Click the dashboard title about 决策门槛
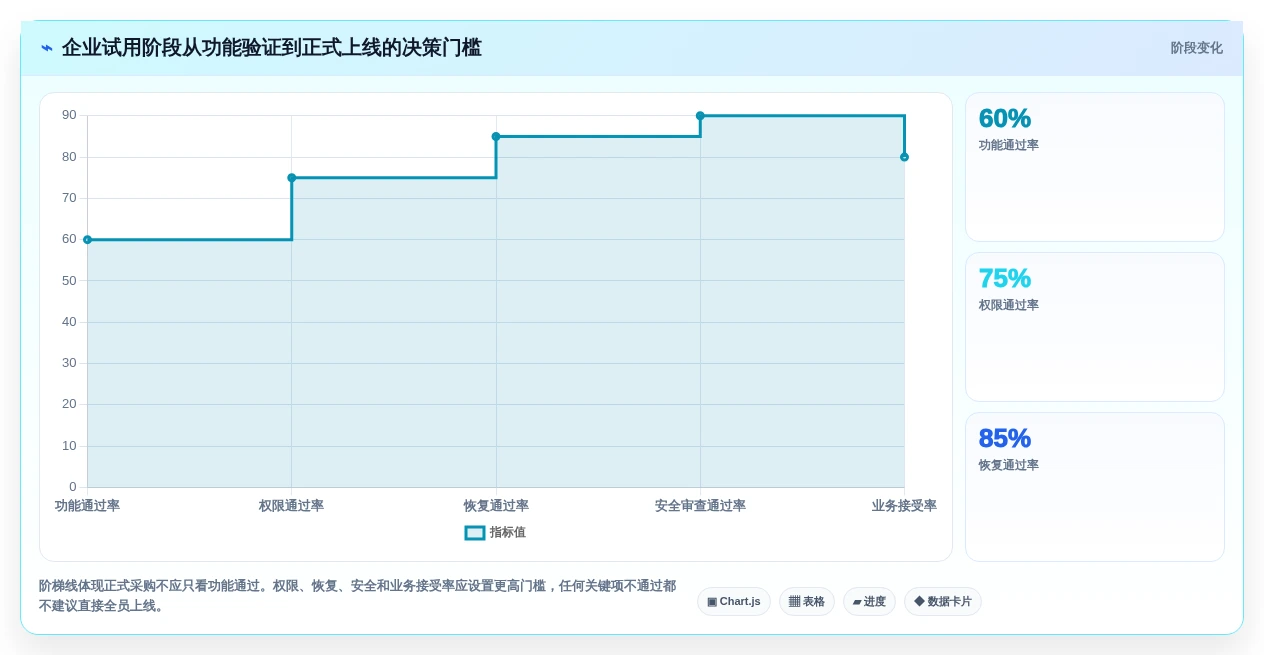 pyautogui.click(x=271, y=48)
